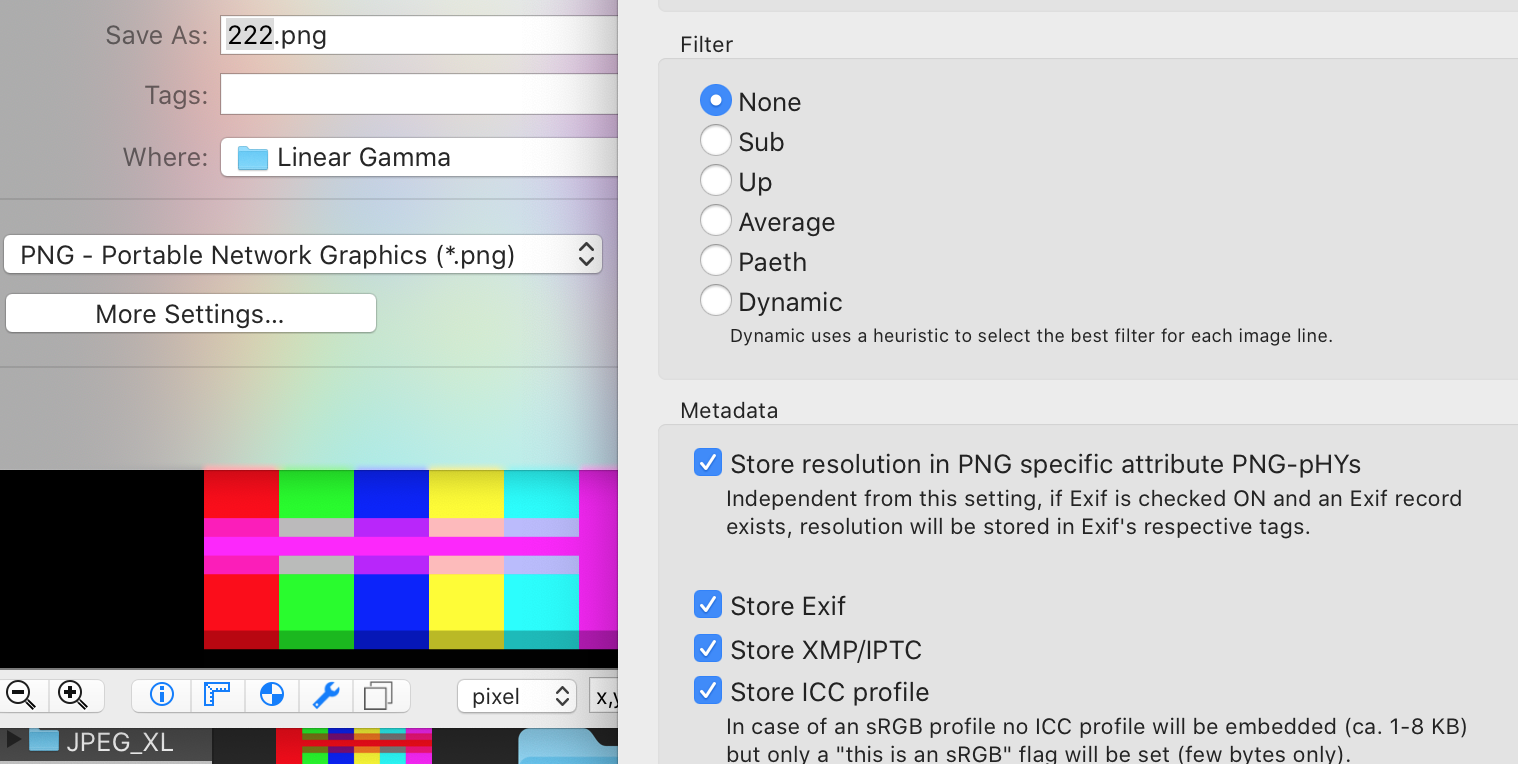Click the zoom out magnifier icon
The image size is (1518, 764).
[21, 694]
